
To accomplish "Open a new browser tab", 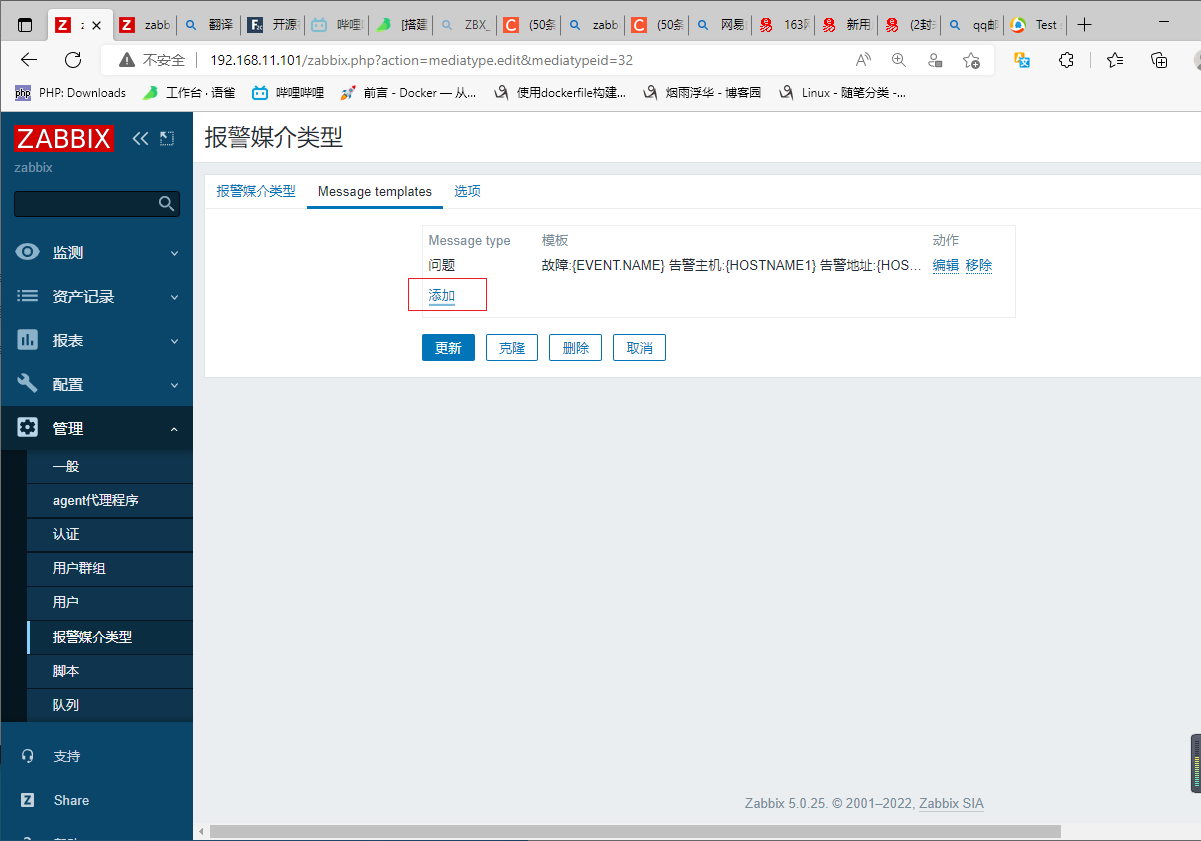I will tap(1085, 25).
